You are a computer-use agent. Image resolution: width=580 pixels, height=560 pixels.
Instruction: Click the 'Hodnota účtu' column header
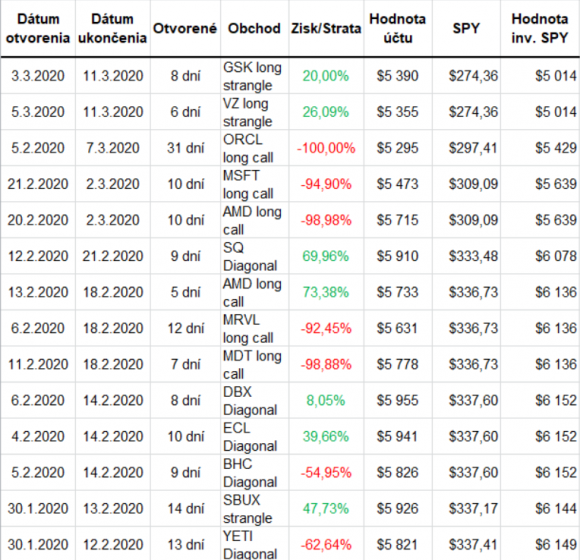point(398,28)
